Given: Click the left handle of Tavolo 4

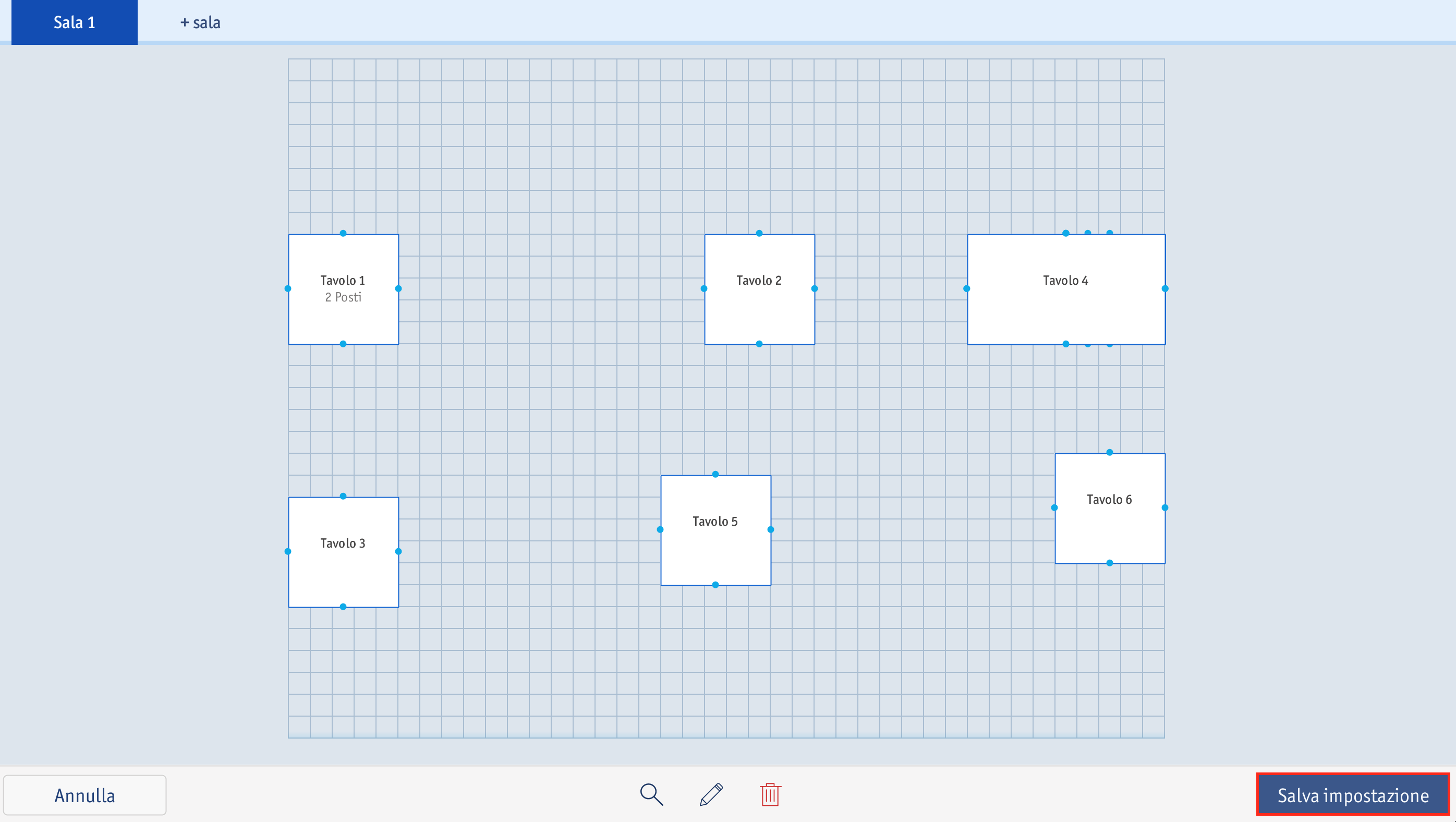Looking at the screenshot, I should (966, 289).
